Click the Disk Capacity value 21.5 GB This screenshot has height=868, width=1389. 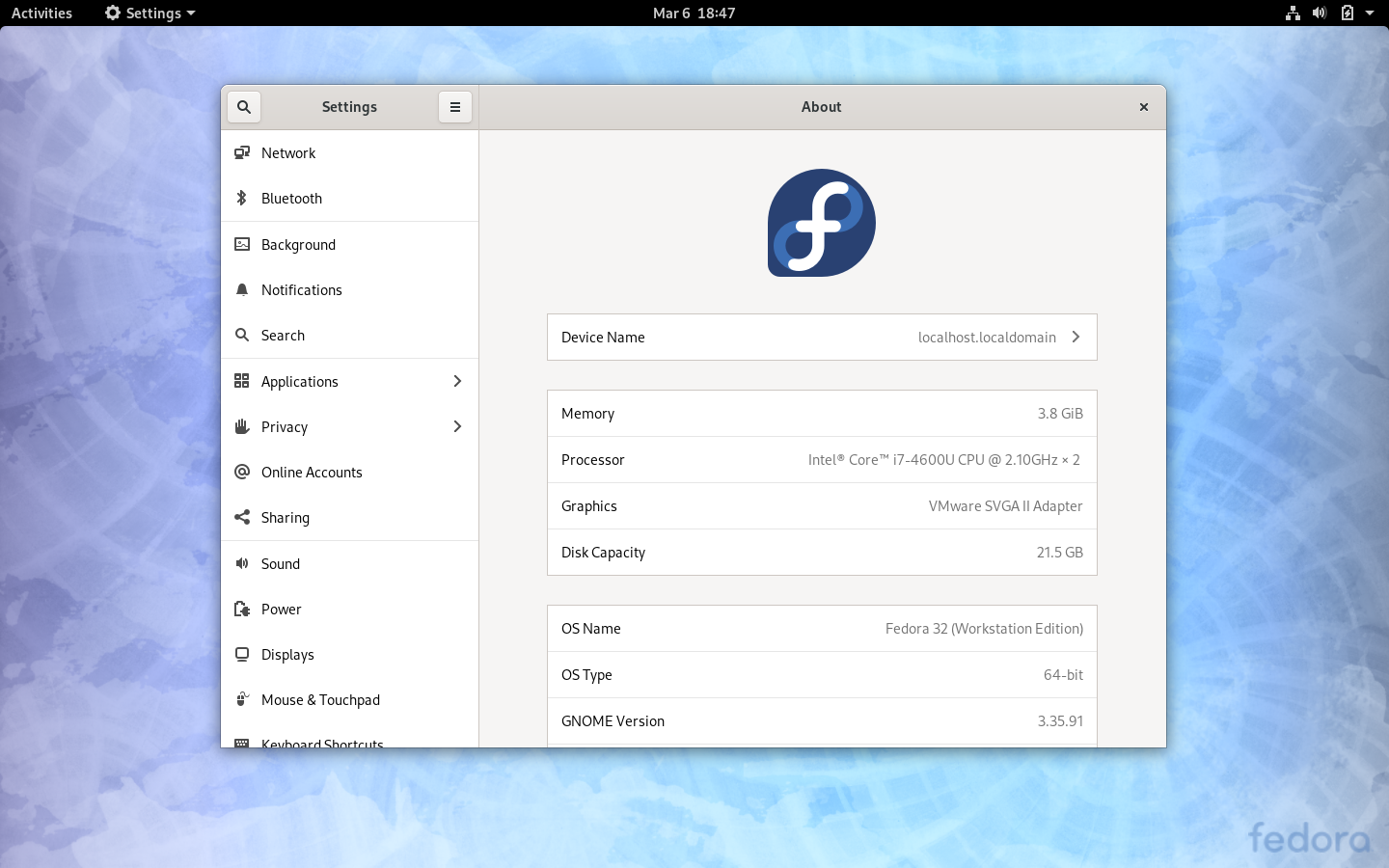coord(1060,553)
